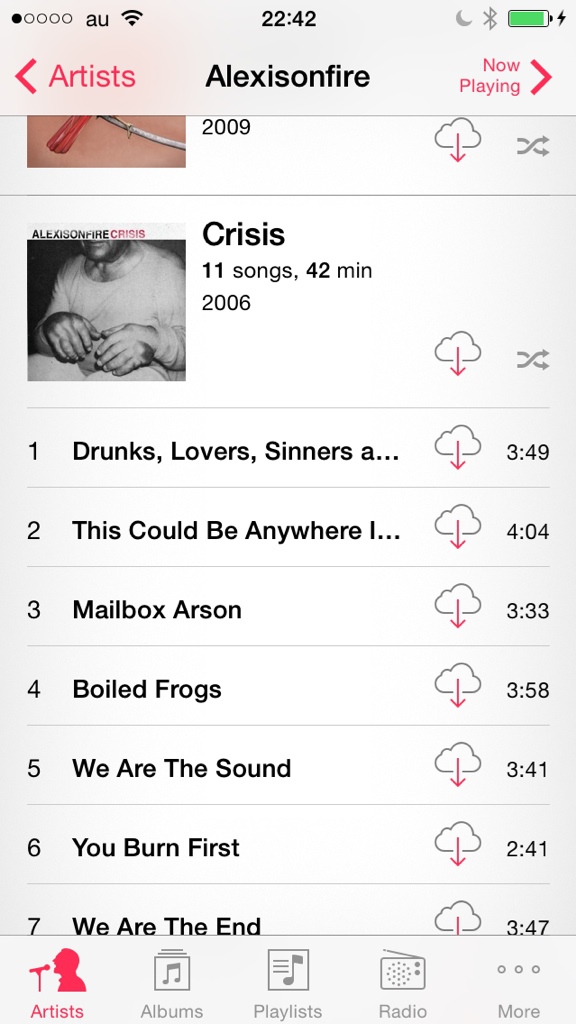Go back to Artists list
This screenshot has width=576, height=1024.
75,76
